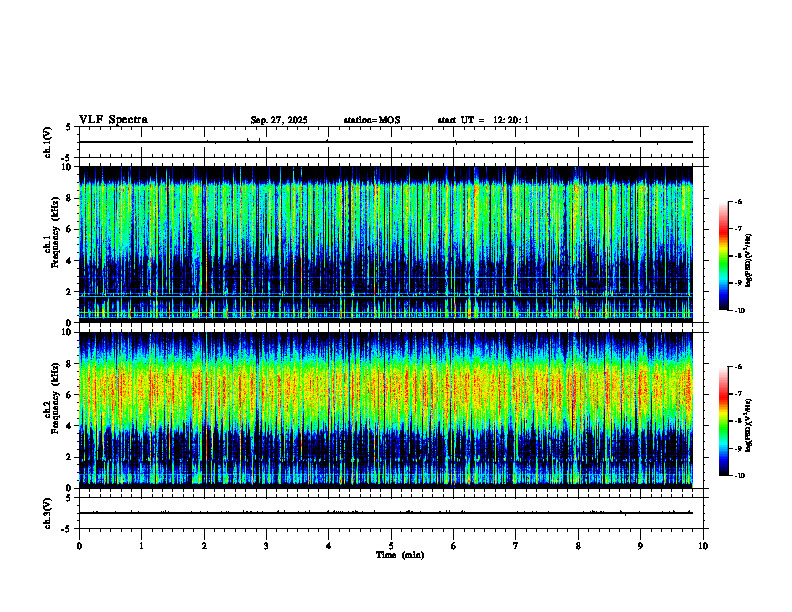This screenshot has width=792, height=612.
Task: Click the ch.1 "Frequency (kHz)" axis label
Action: pos(57,233)
